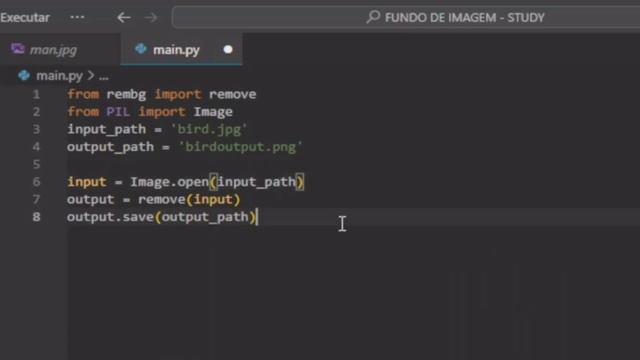
Task: Open the breadcrumb ellipsis symbol list
Action: pyautogui.click(x=104, y=76)
